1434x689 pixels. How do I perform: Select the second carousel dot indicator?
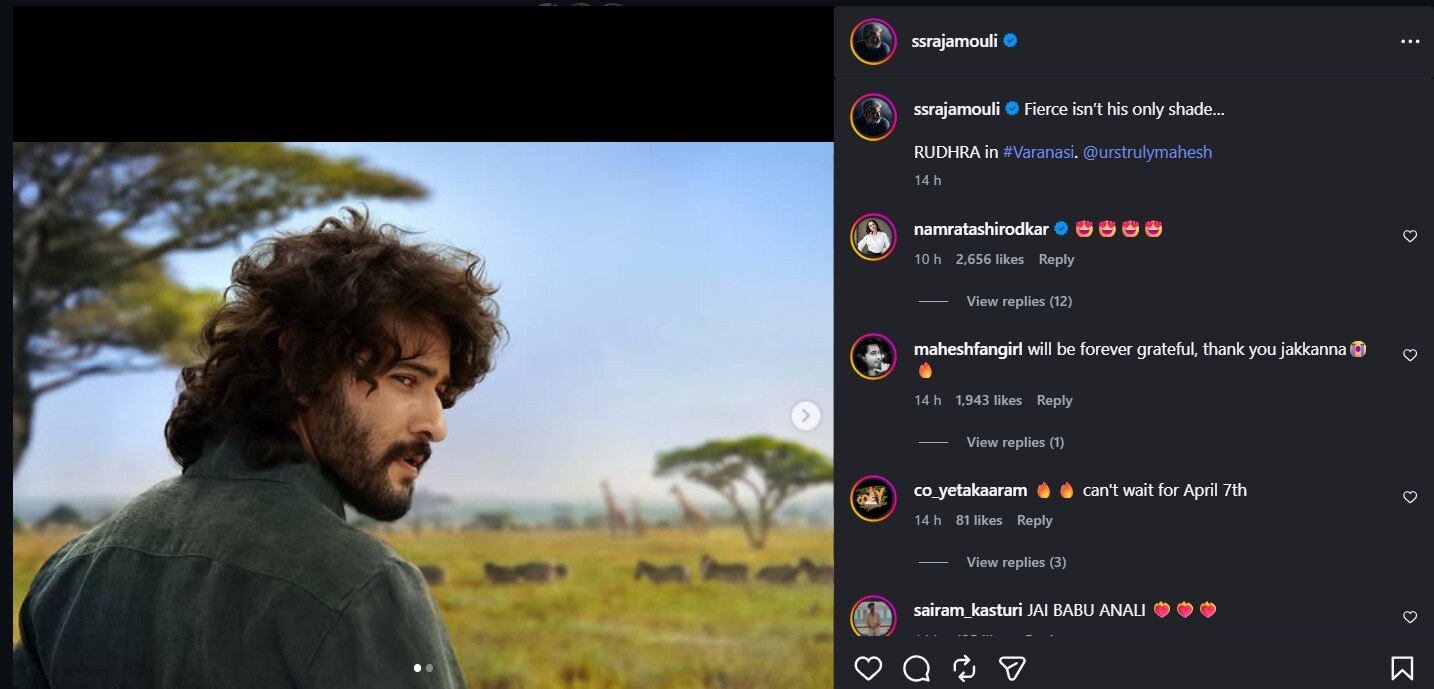pos(429,667)
